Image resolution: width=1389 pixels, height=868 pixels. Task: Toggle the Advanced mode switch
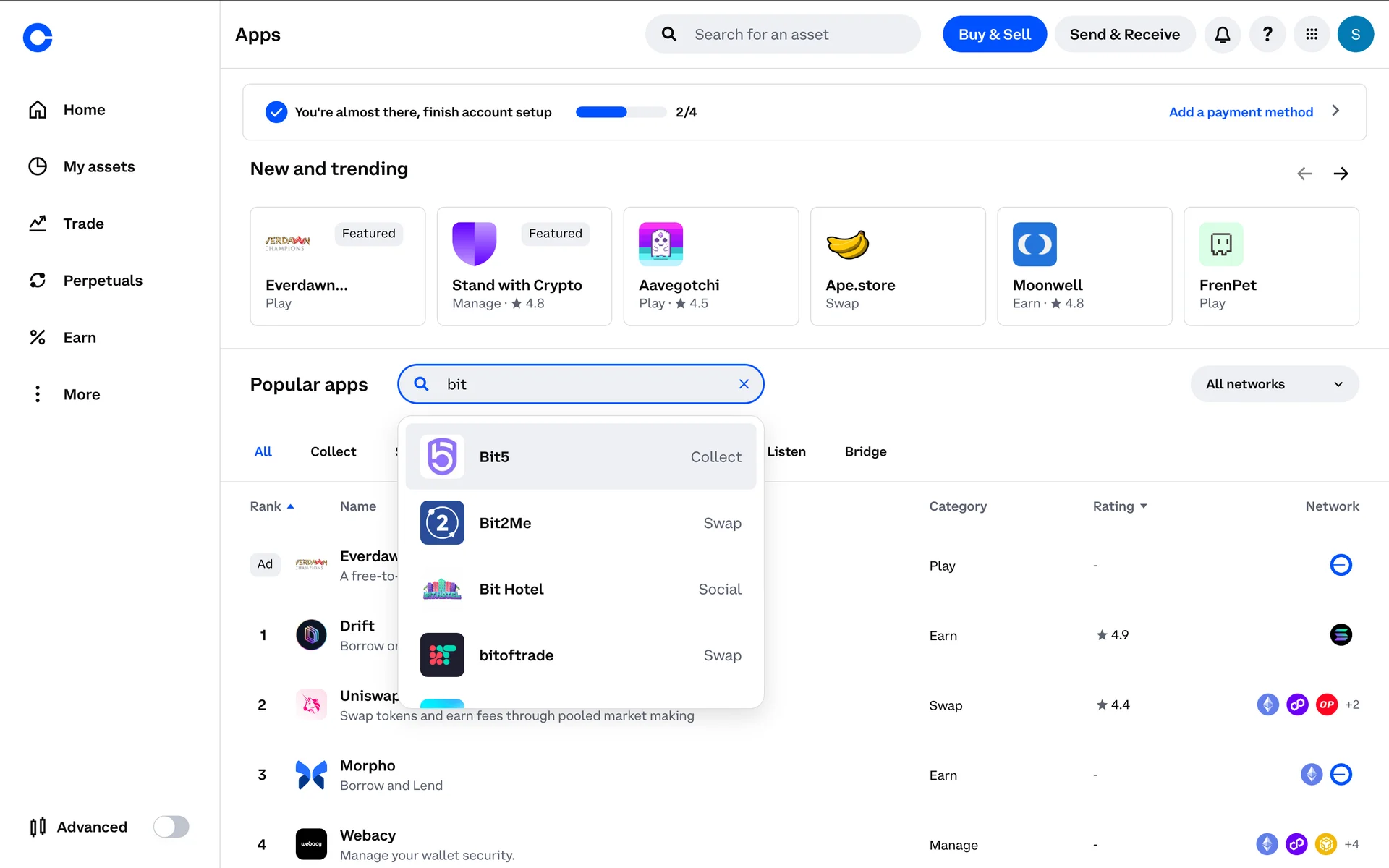pyautogui.click(x=171, y=827)
